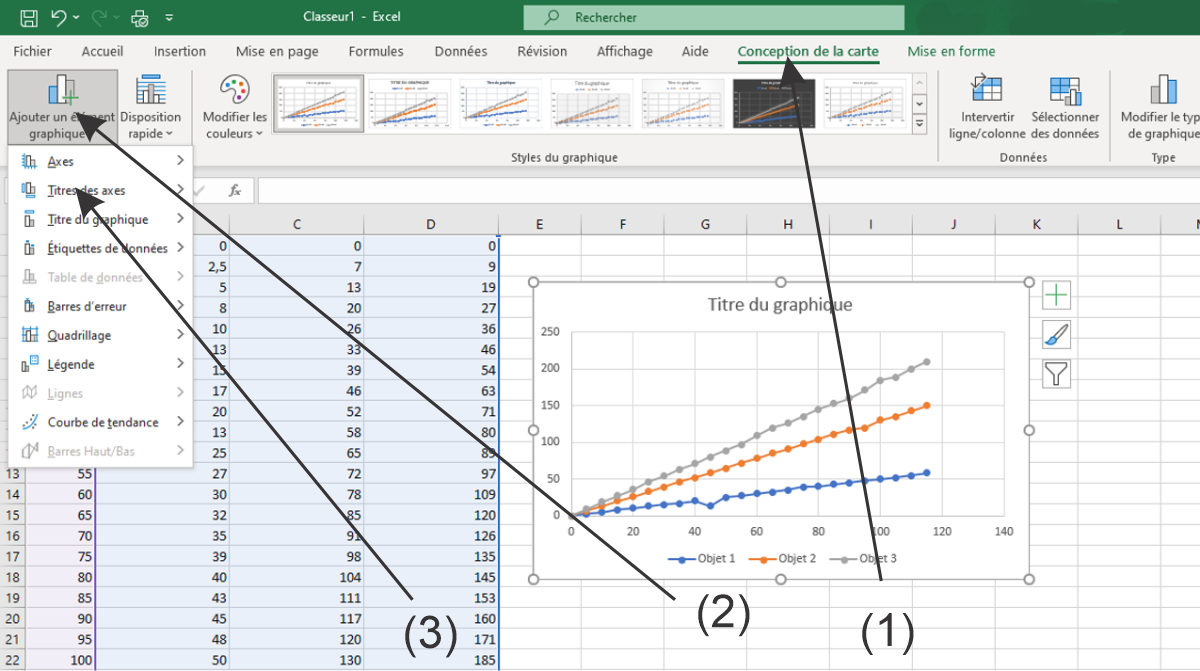Click the green plus chart elements button
The width and height of the screenshot is (1200, 671).
point(1057,295)
